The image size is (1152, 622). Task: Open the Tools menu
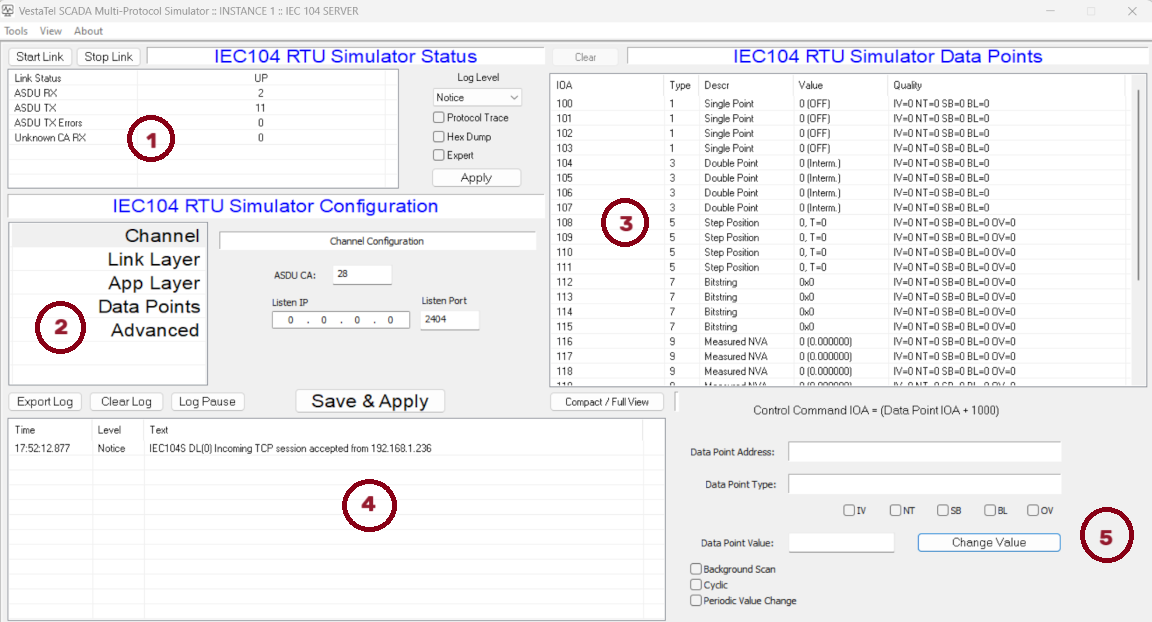[x=16, y=31]
